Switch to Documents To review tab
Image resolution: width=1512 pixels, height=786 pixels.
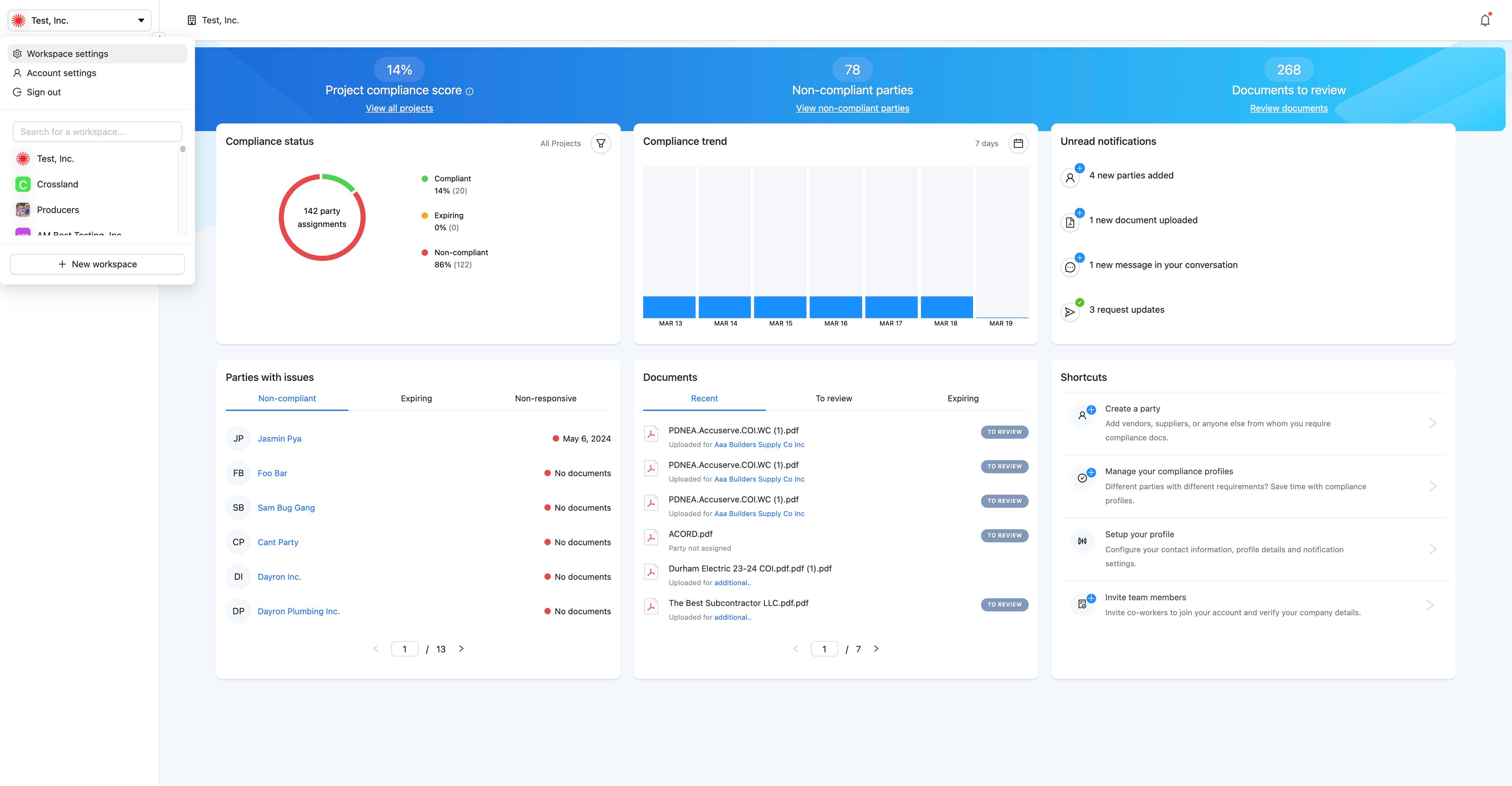tap(834, 398)
